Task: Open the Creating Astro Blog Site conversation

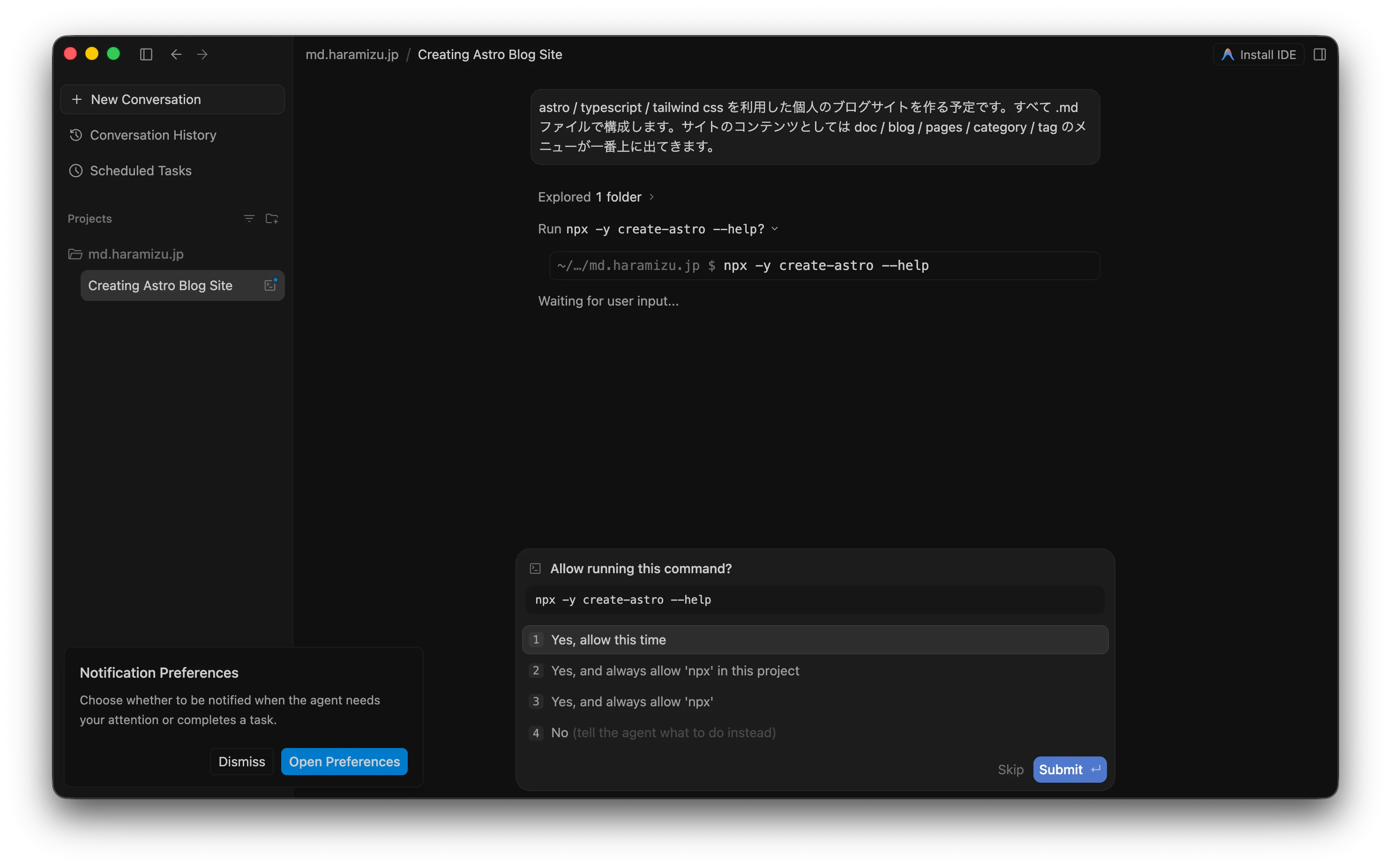Action: [183, 285]
